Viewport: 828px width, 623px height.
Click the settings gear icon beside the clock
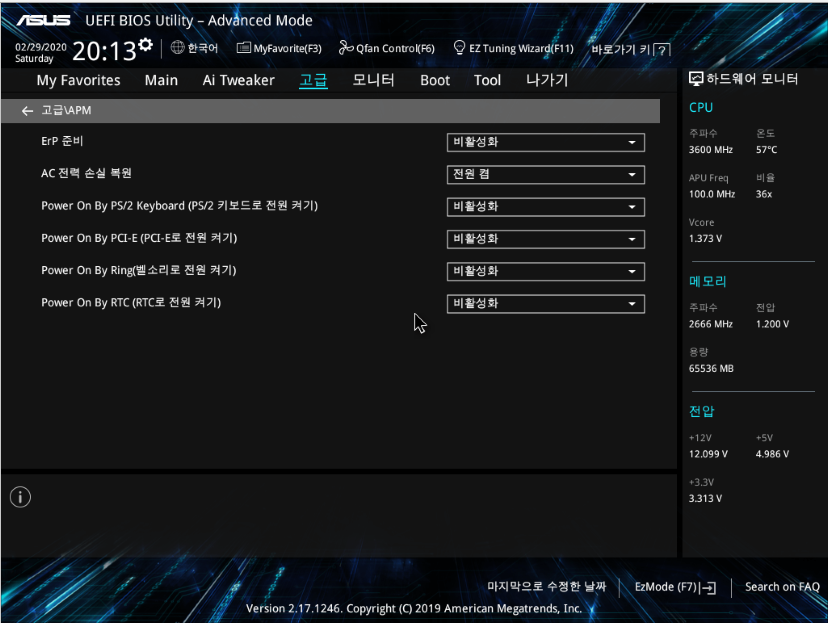tap(146, 44)
